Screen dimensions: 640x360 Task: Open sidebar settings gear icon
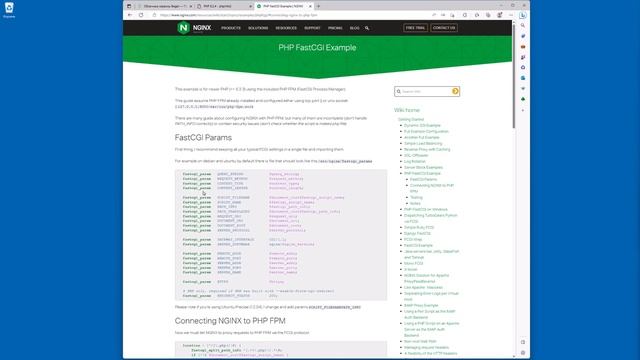(x=523, y=353)
